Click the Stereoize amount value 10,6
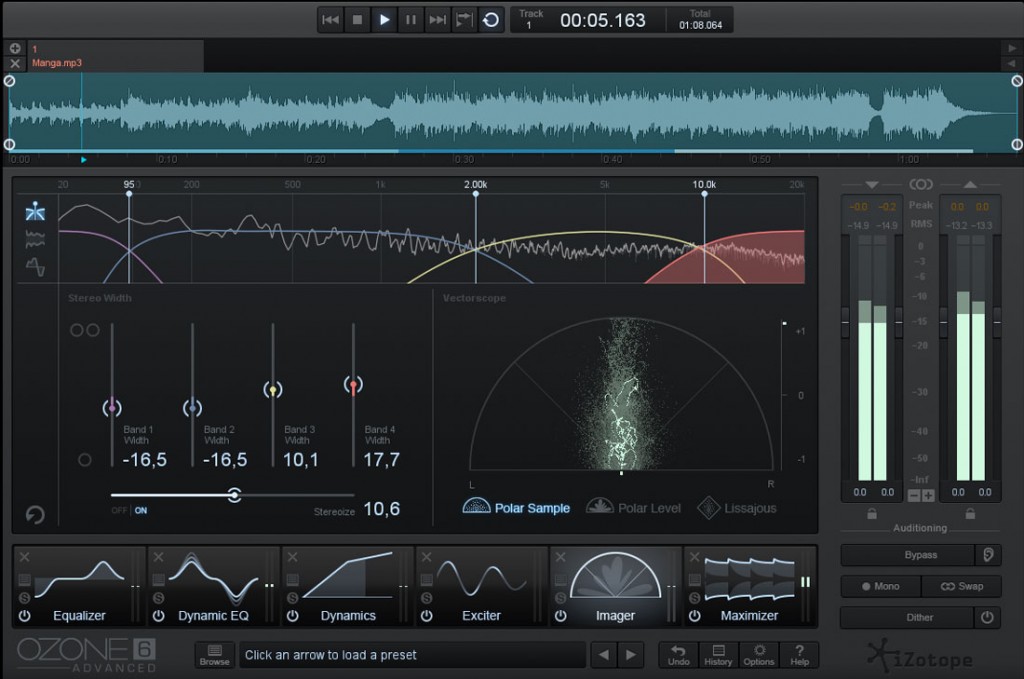 point(381,509)
